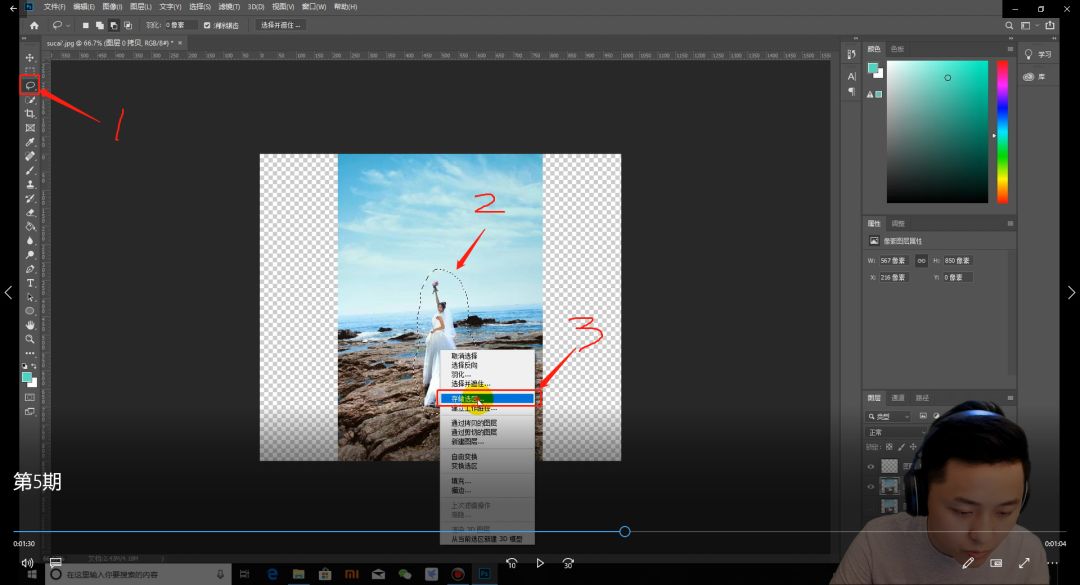Choose Subtract from Selection mode icon

point(114,25)
